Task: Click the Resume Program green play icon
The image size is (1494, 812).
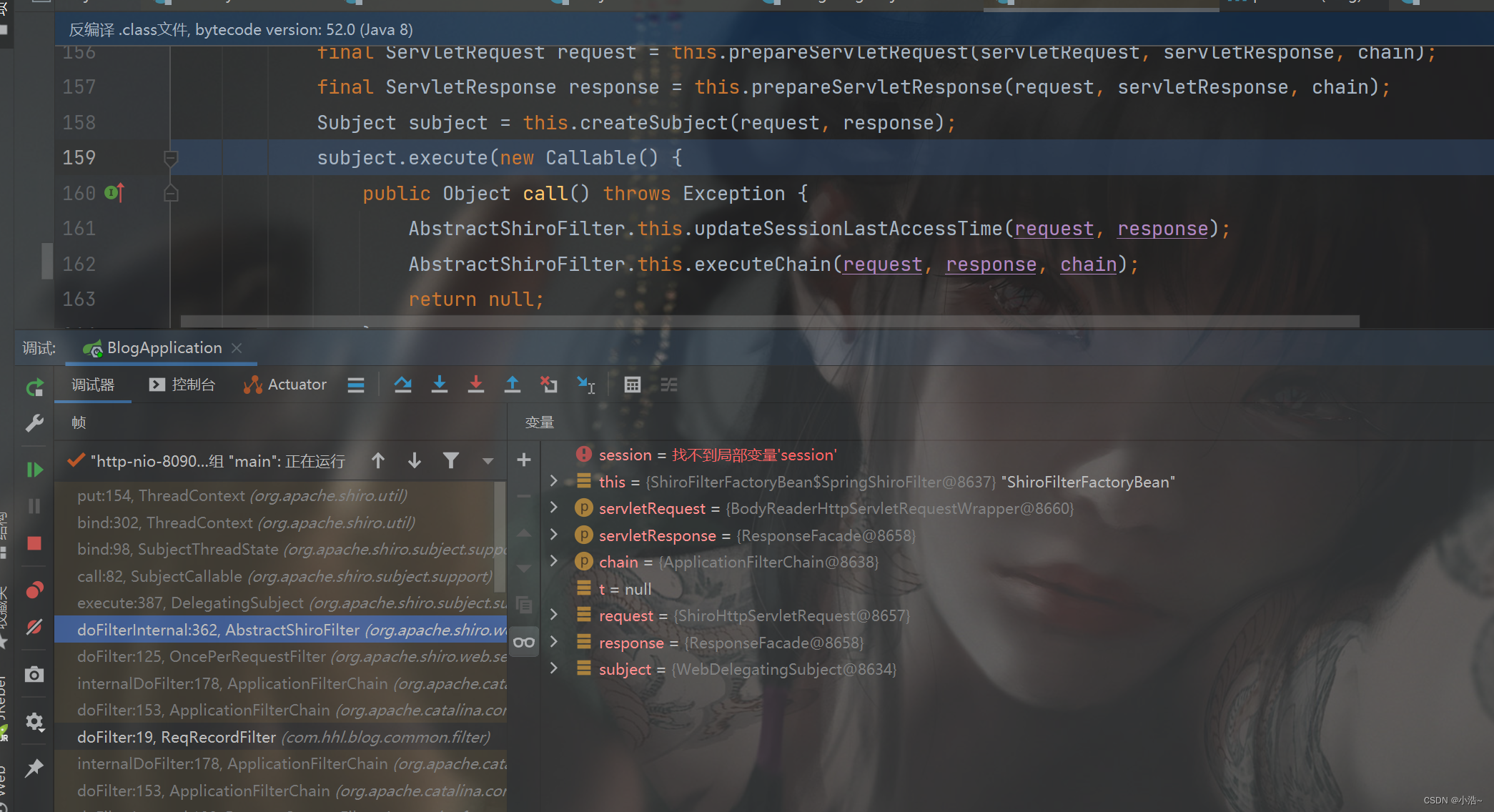Action: click(x=34, y=470)
